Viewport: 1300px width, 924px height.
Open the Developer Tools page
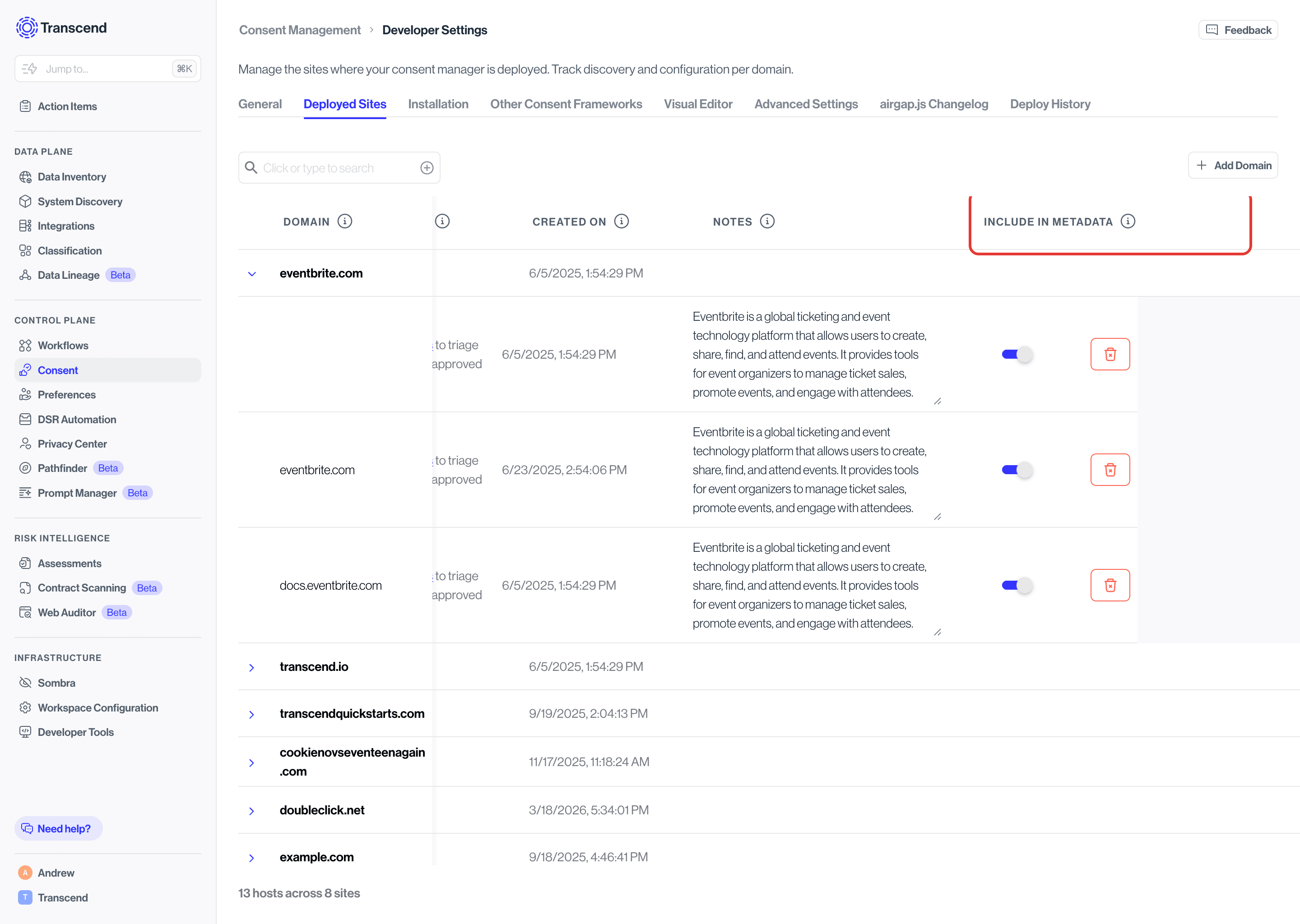pos(76,732)
